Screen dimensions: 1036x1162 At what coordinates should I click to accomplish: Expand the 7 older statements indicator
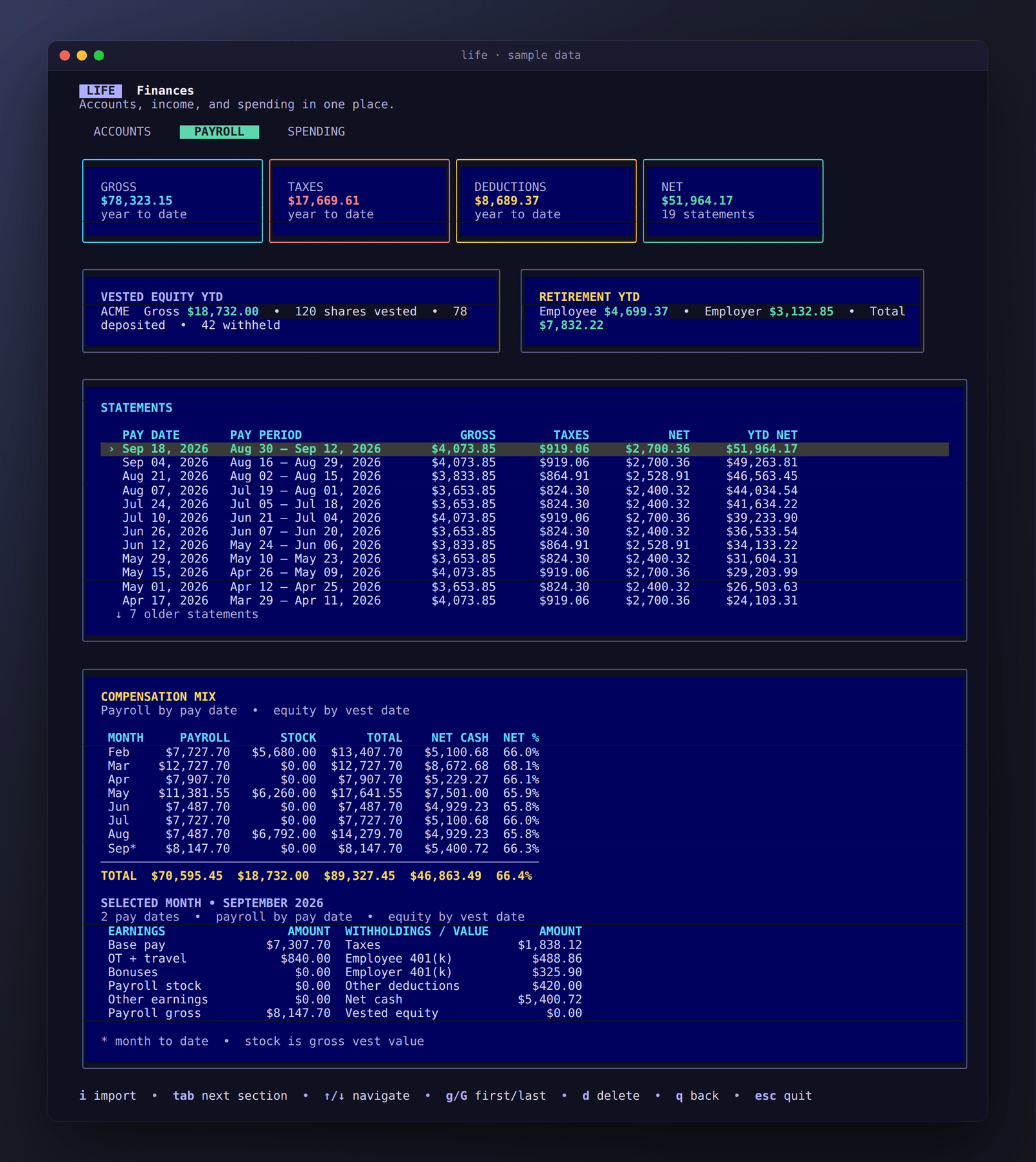186,614
